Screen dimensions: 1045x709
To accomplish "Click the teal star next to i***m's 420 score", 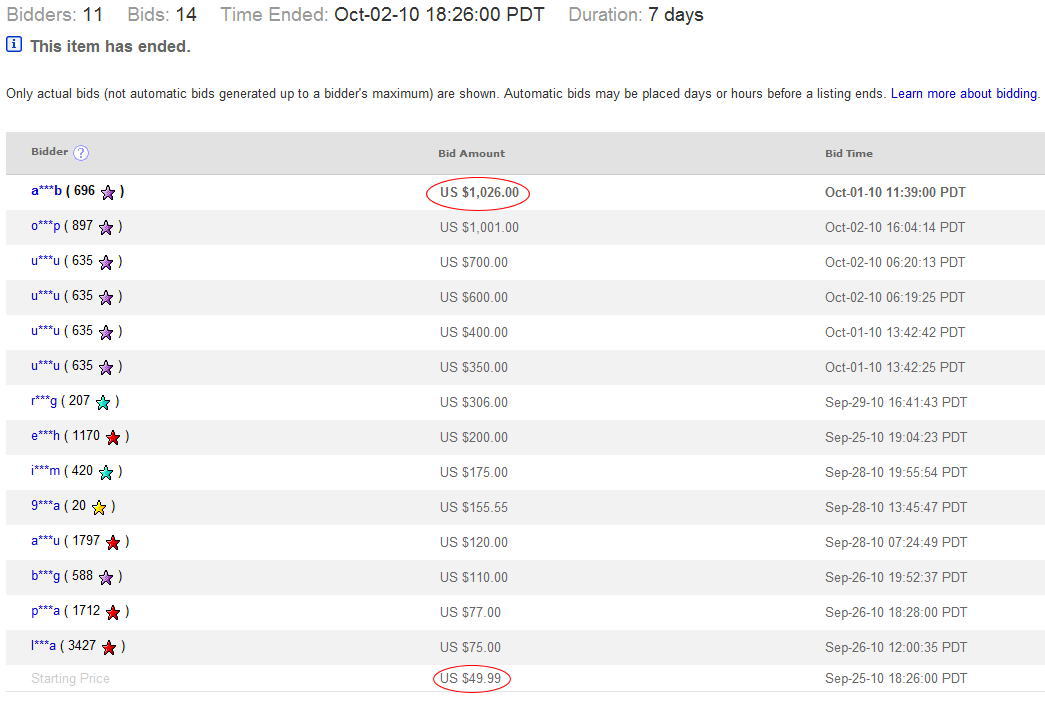I will click(106, 472).
